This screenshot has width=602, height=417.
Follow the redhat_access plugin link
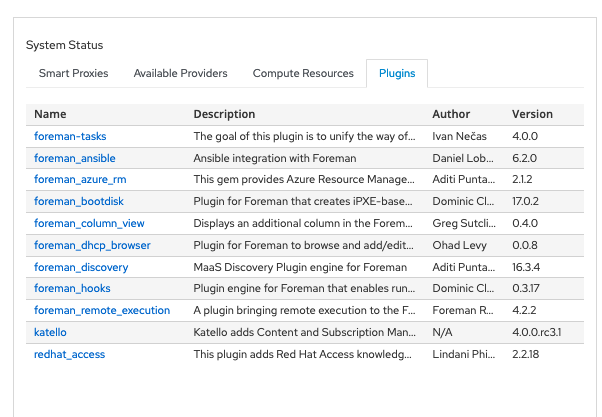pos(69,354)
